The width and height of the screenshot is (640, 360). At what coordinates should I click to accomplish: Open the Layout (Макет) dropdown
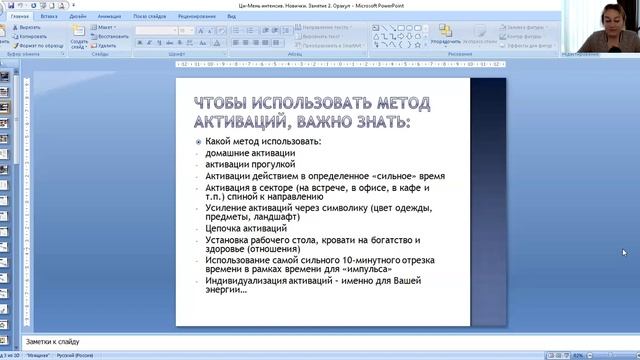[x=104, y=27]
